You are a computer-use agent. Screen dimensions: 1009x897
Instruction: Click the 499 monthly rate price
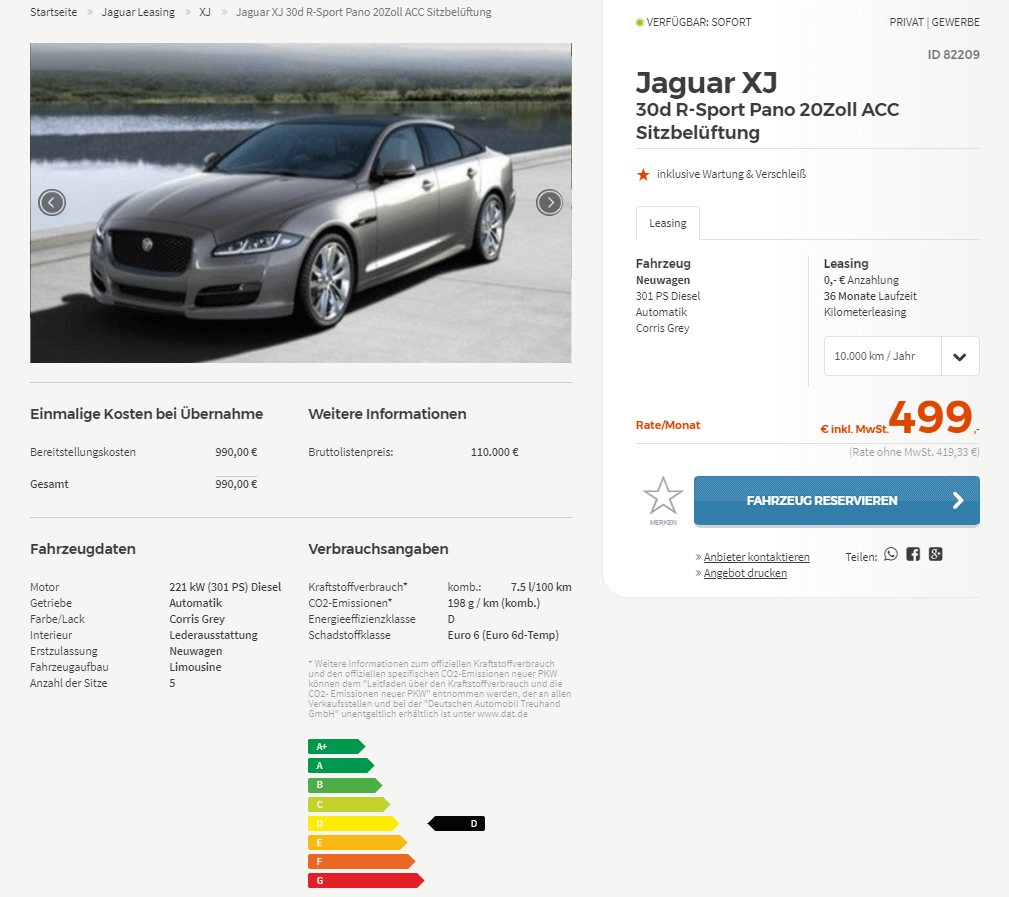point(931,417)
